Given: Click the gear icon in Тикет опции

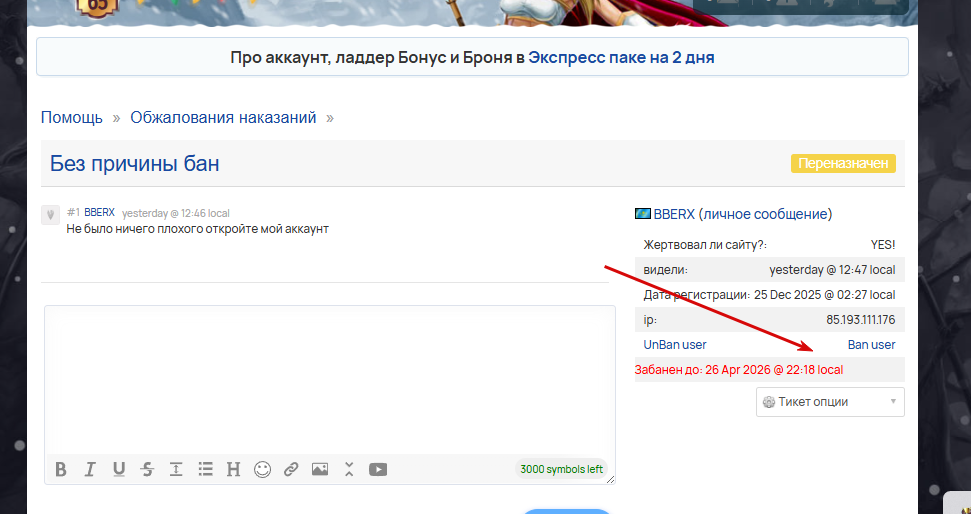Looking at the screenshot, I should [769, 402].
